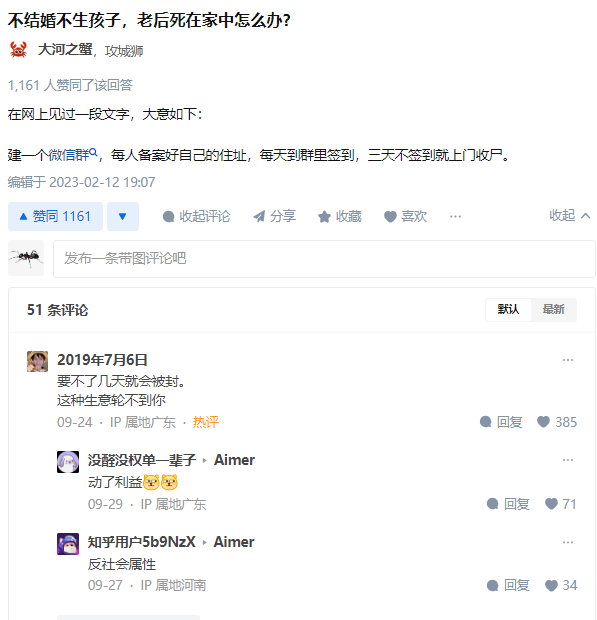Open the answer's more options ellipsis
This screenshot has height=620, width=597.
click(x=455, y=216)
